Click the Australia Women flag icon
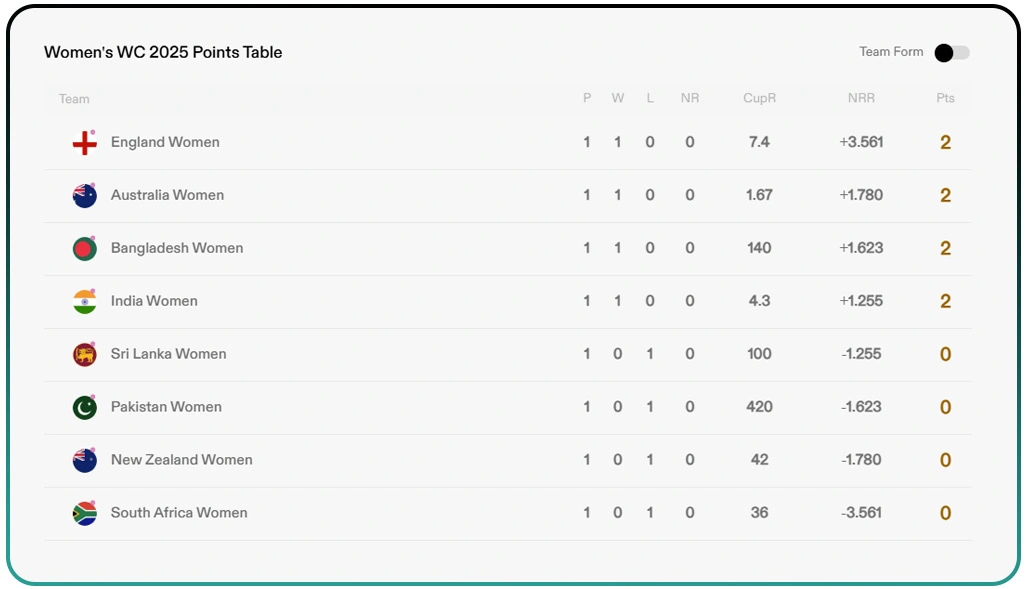This screenshot has height=589, width=1026. point(85,196)
